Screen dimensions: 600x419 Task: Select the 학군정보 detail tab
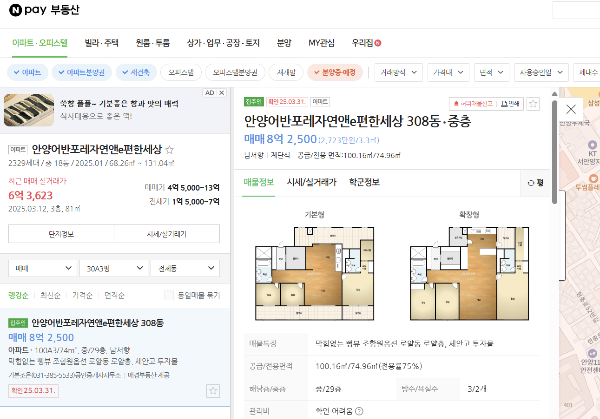364,183
